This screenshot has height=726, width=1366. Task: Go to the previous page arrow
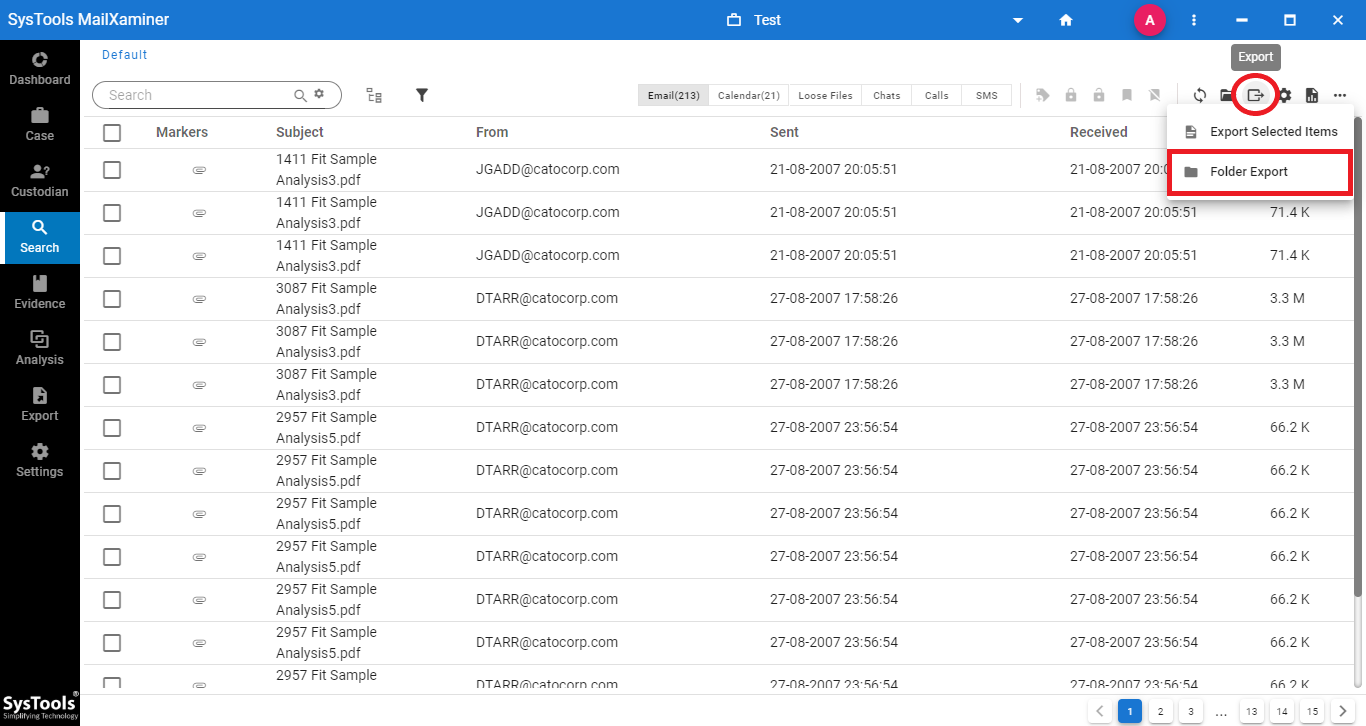point(1100,712)
